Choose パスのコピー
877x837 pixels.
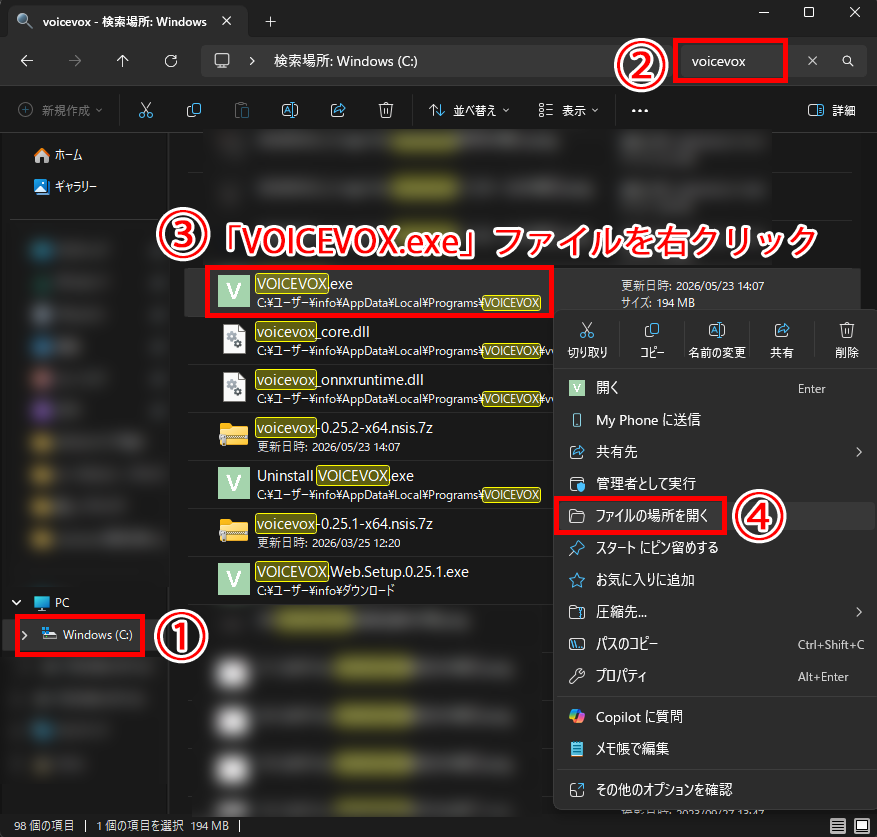point(715,644)
